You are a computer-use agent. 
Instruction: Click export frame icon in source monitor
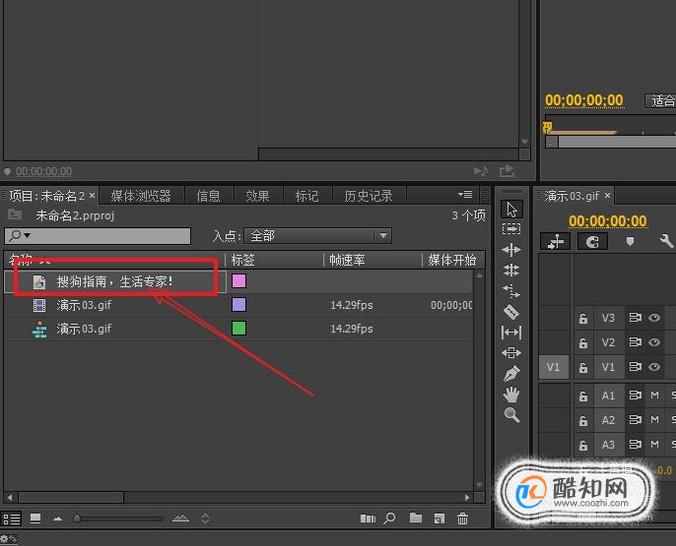pos(507,171)
